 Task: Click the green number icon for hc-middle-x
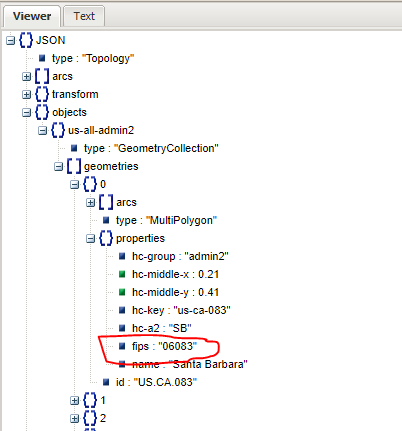coord(122,274)
